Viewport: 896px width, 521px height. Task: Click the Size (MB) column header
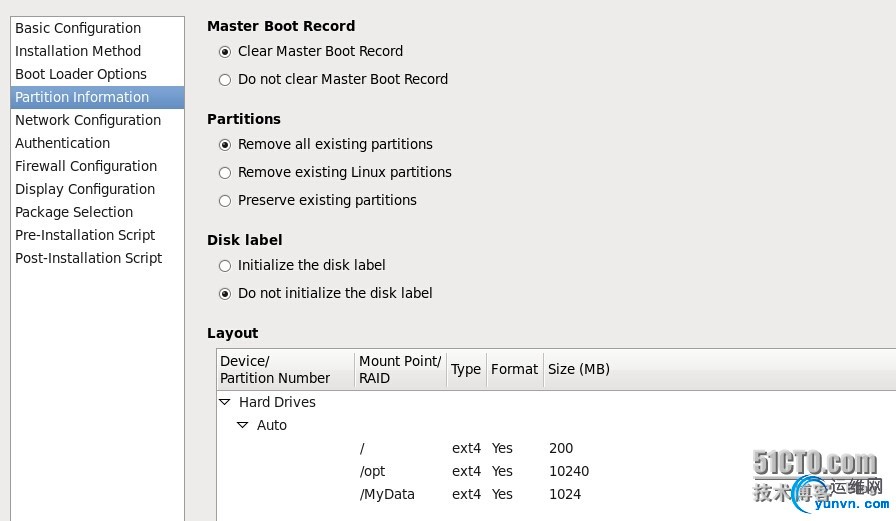(x=579, y=369)
